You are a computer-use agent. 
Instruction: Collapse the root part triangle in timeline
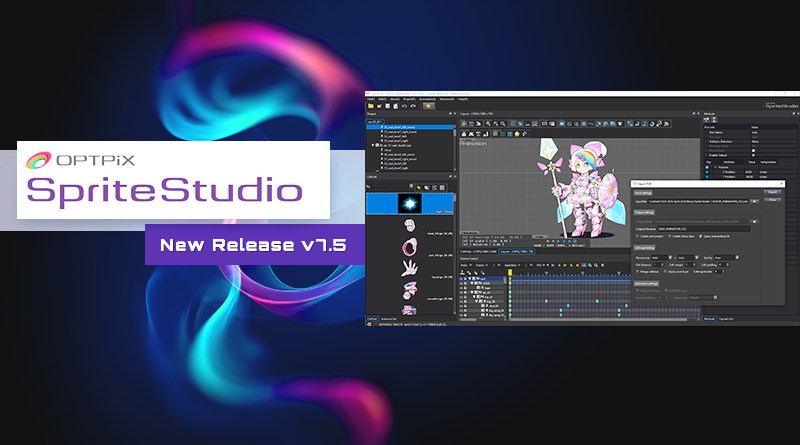point(470,278)
